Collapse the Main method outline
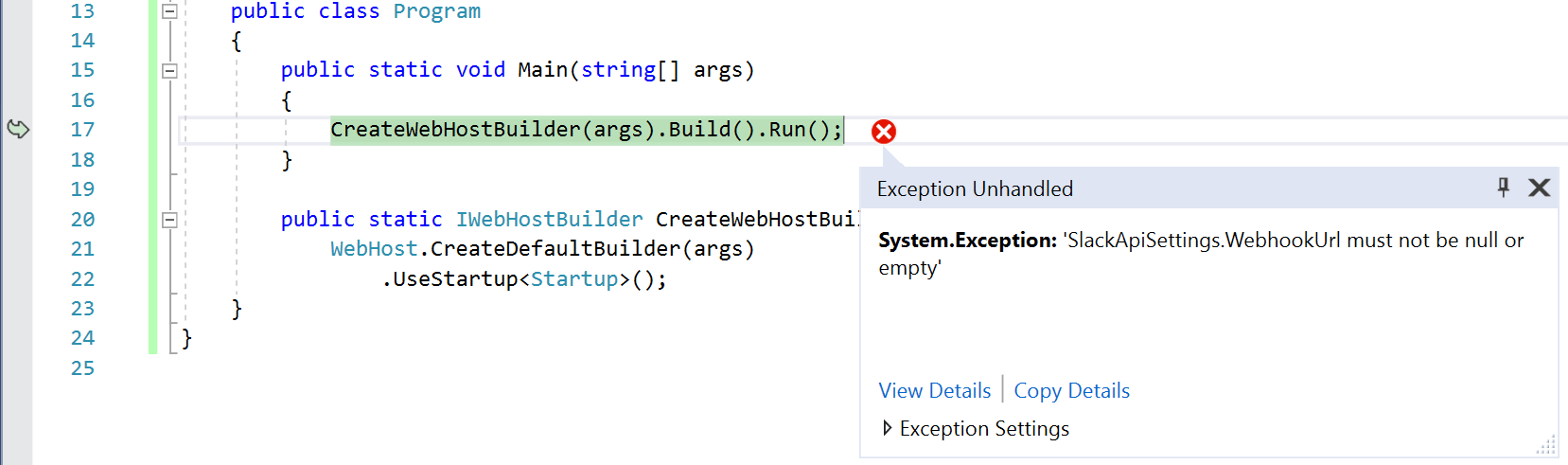Screen dimensions: 1568x465 point(169,70)
